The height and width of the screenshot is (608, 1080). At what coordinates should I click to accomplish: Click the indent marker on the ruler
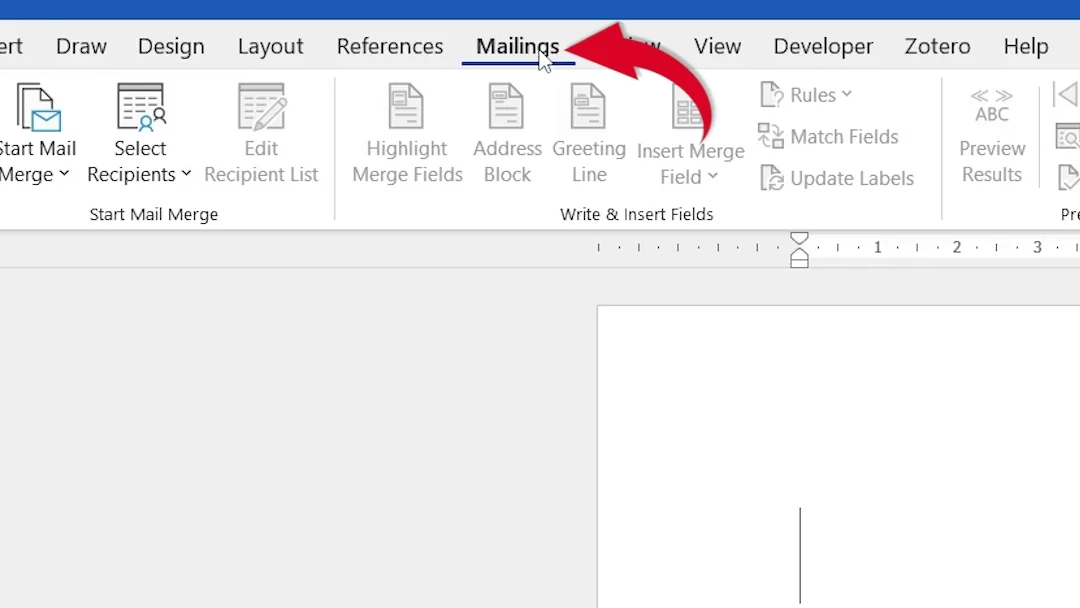point(799,249)
